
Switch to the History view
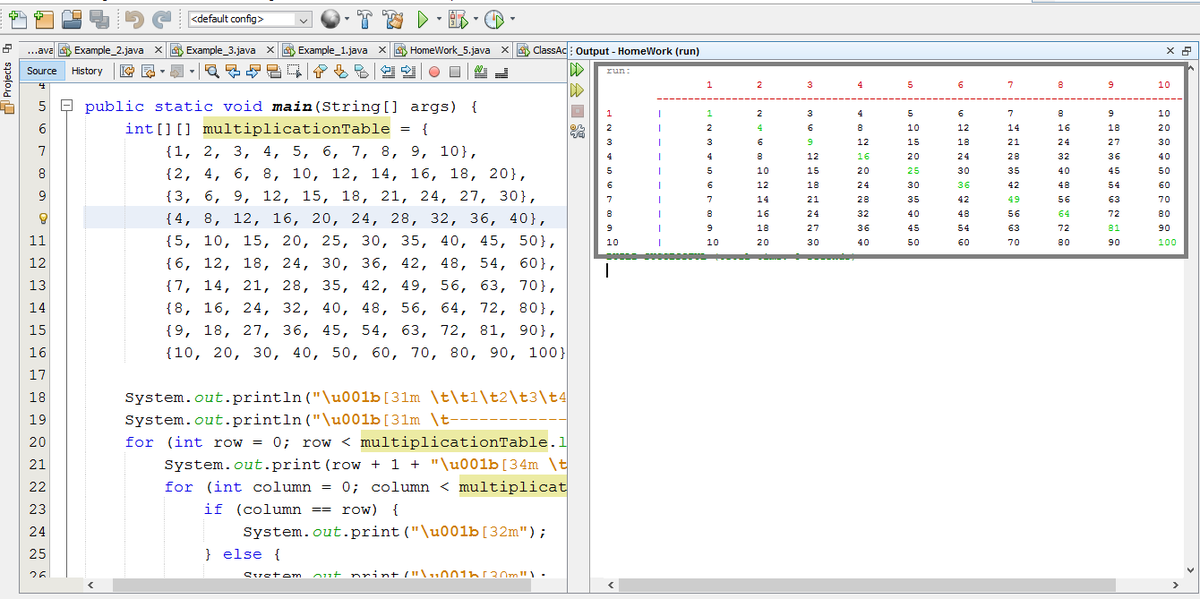click(x=88, y=71)
